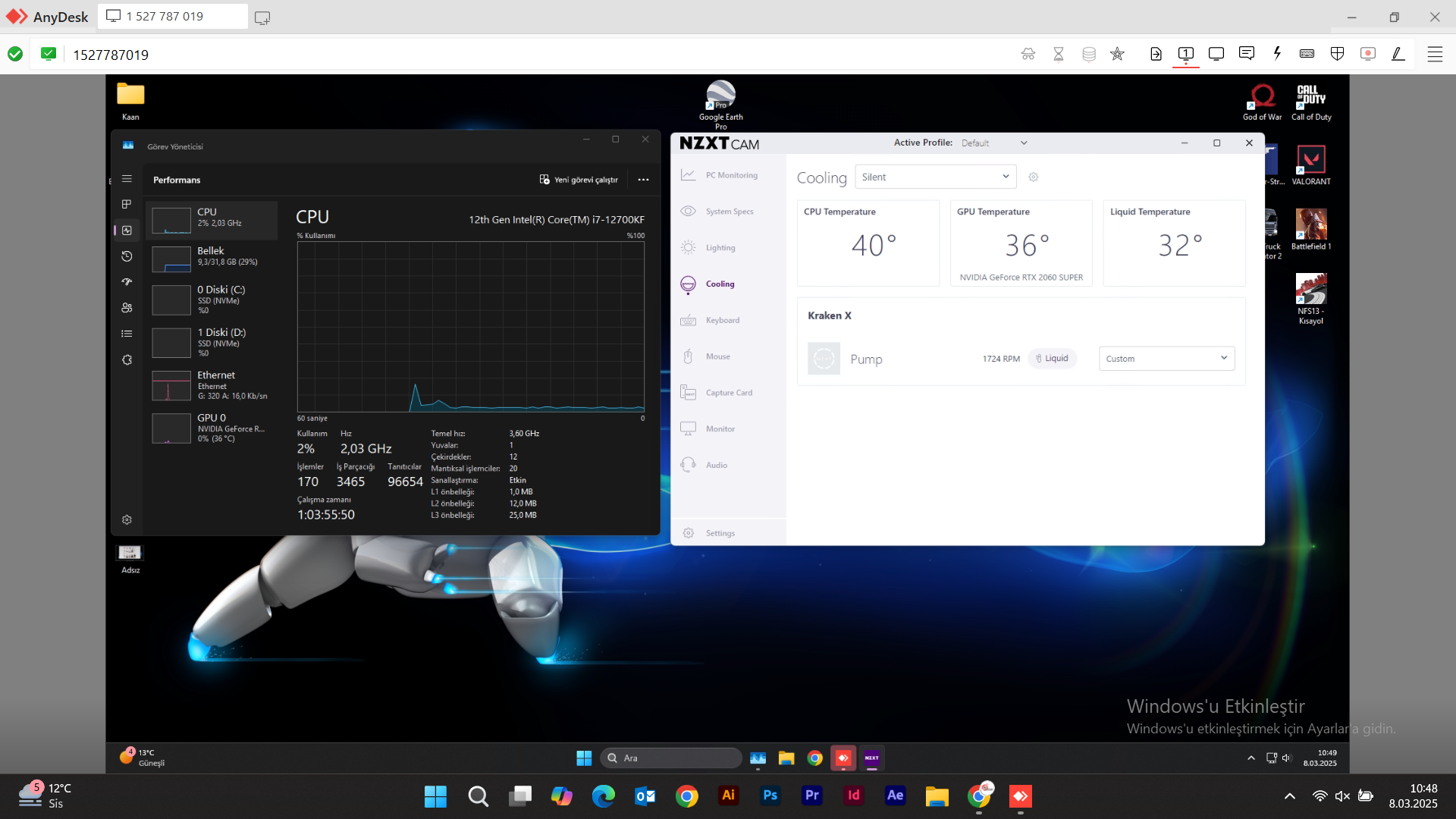Click Yeni görevi çalıştır button

[579, 180]
